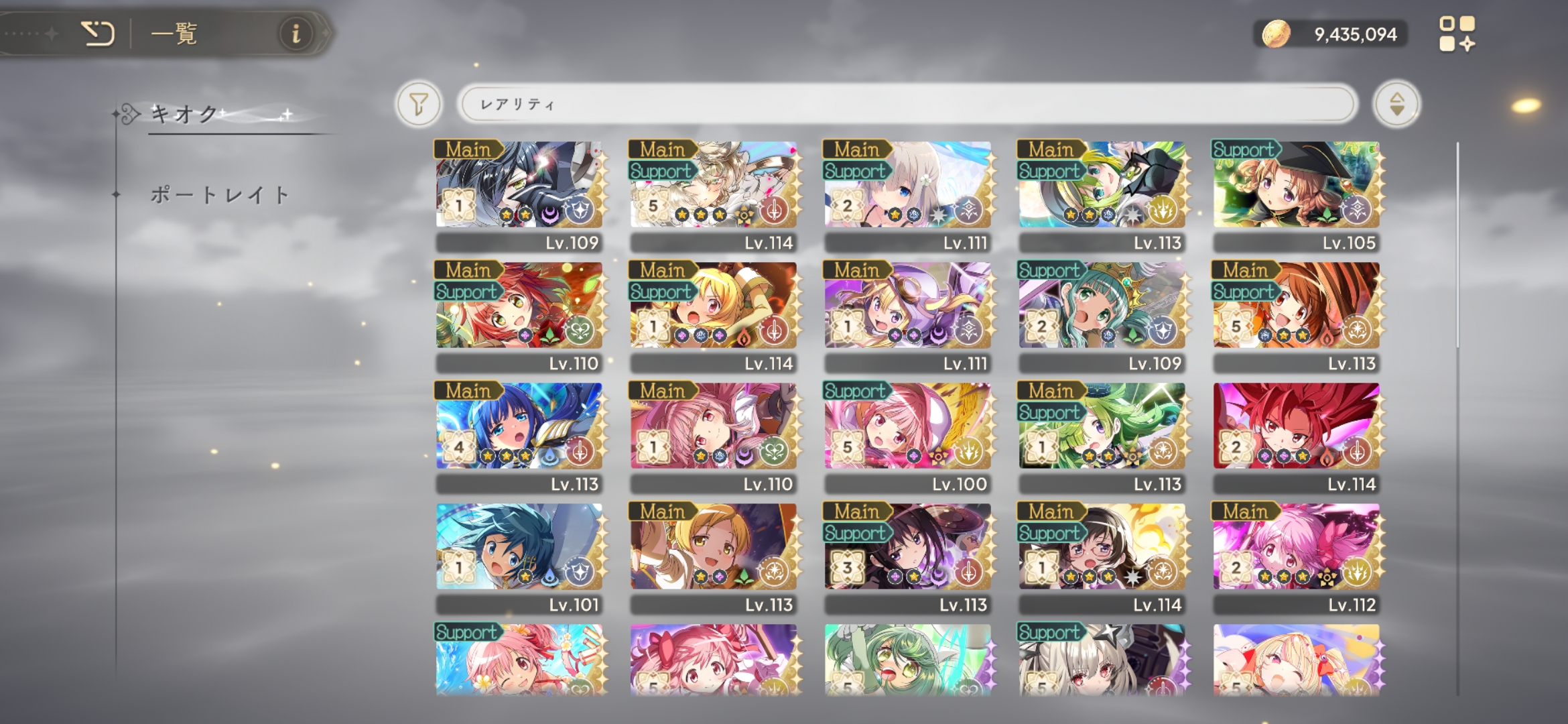Screen dimensions: 1568x724
Task: Switch to the ポートレイト tab
Action: [x=220, y=195]
